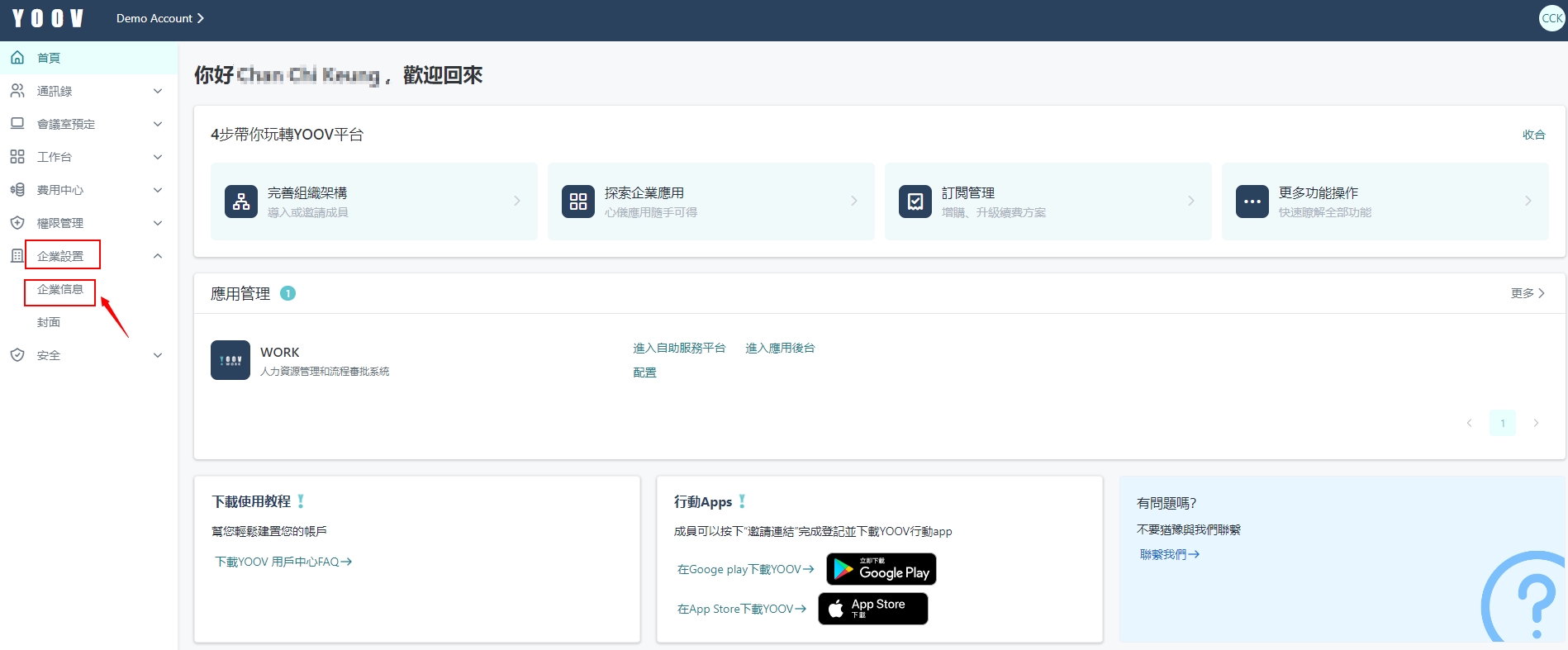This screenshot has height=650, width=1568.
Task: Open 下載YOOV 用戶中心FAQ link
Action: click(283, 562)
